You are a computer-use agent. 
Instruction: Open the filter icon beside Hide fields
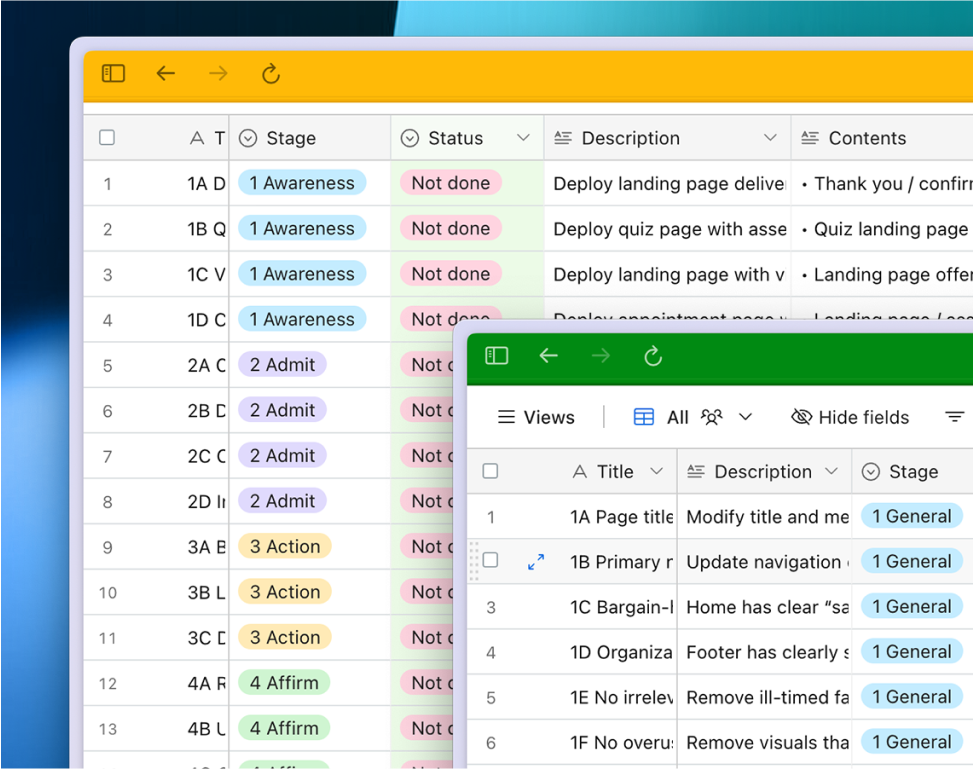click(954, 417)
